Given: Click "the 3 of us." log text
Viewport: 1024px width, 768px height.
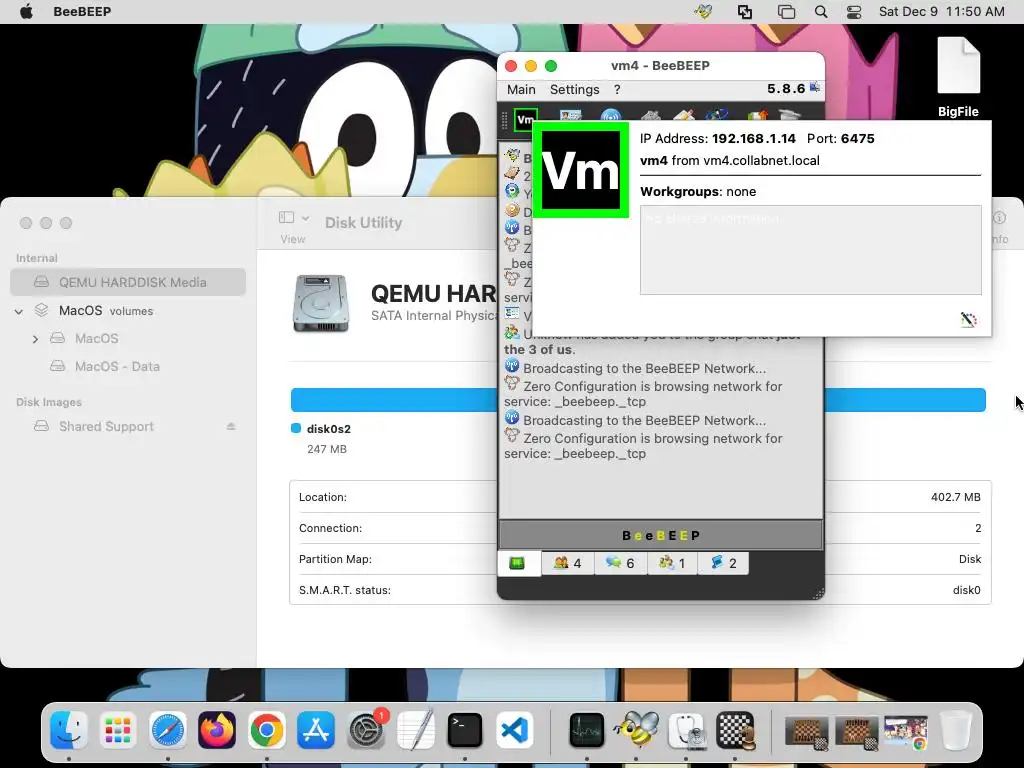Looking at the screenshot, I should [539, 349].
